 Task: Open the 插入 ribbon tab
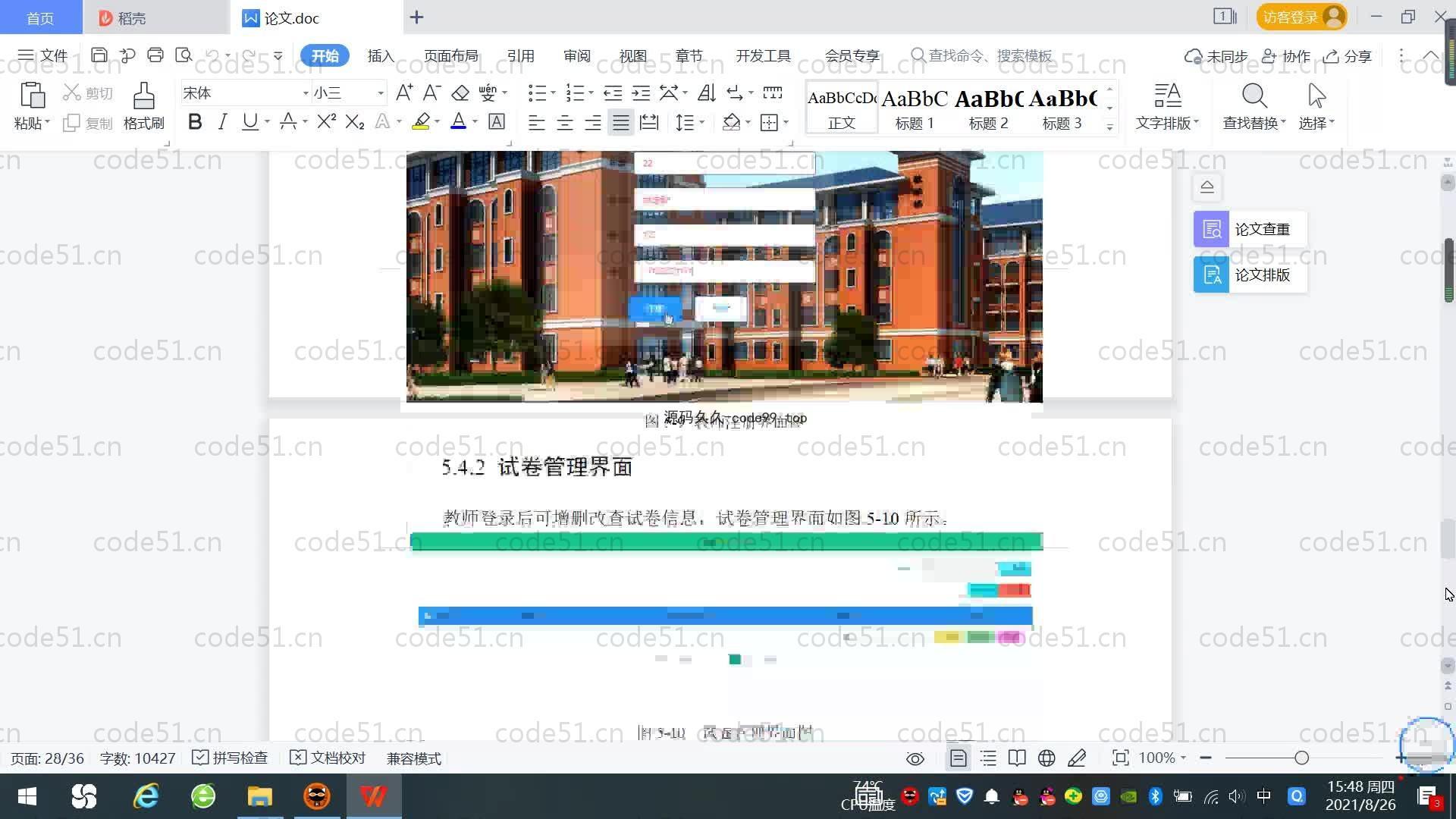pyautogui.click(x=381, y=55)
